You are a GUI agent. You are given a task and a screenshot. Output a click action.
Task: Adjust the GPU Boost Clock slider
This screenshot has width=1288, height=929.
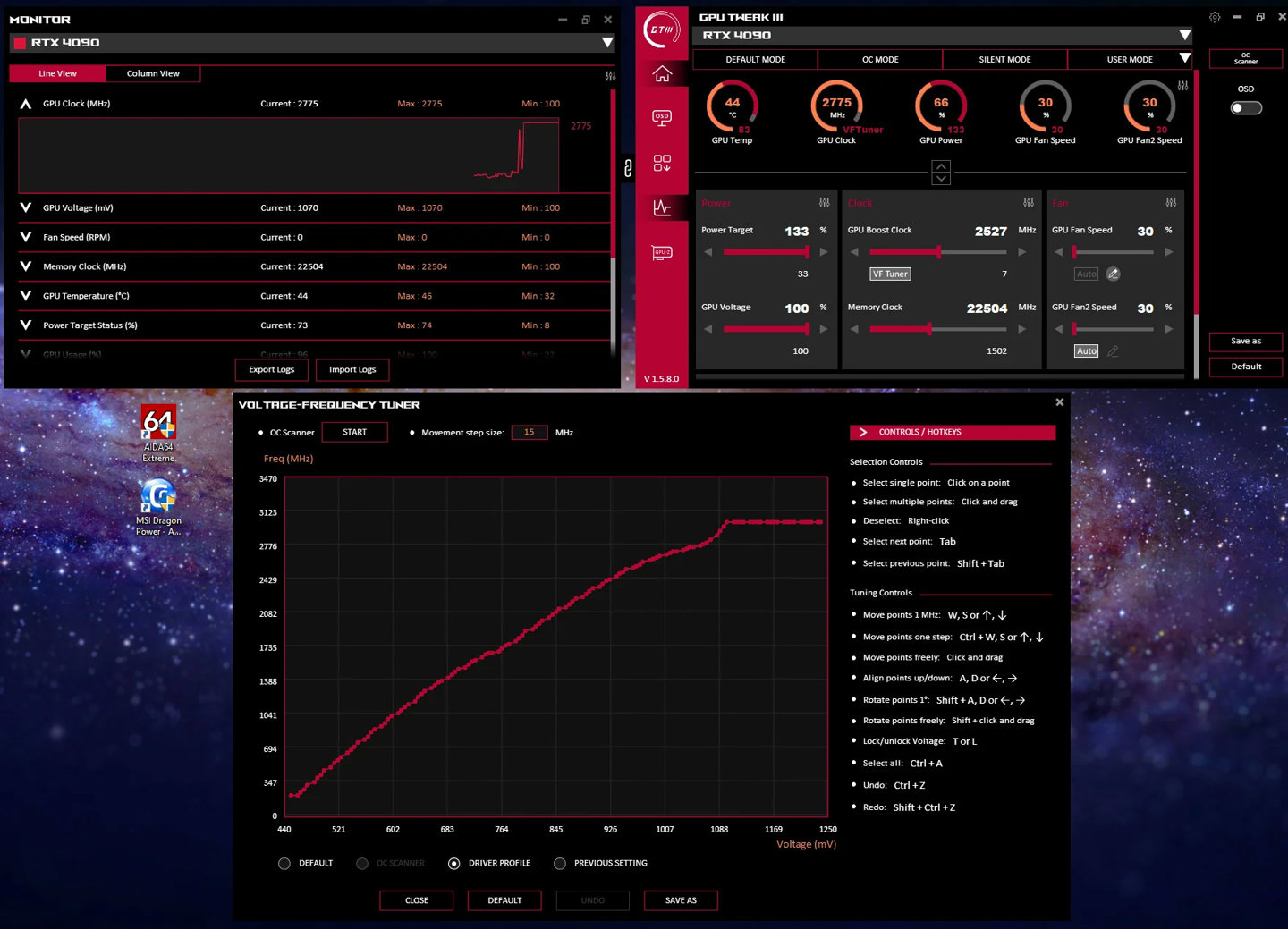coord(938,252)
